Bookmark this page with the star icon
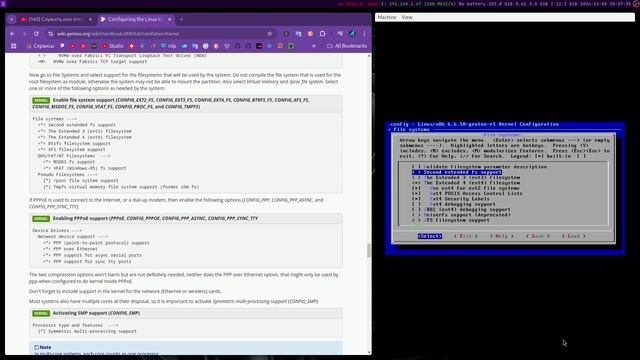The width and height of the screenshot is (640, 360). 269,34
